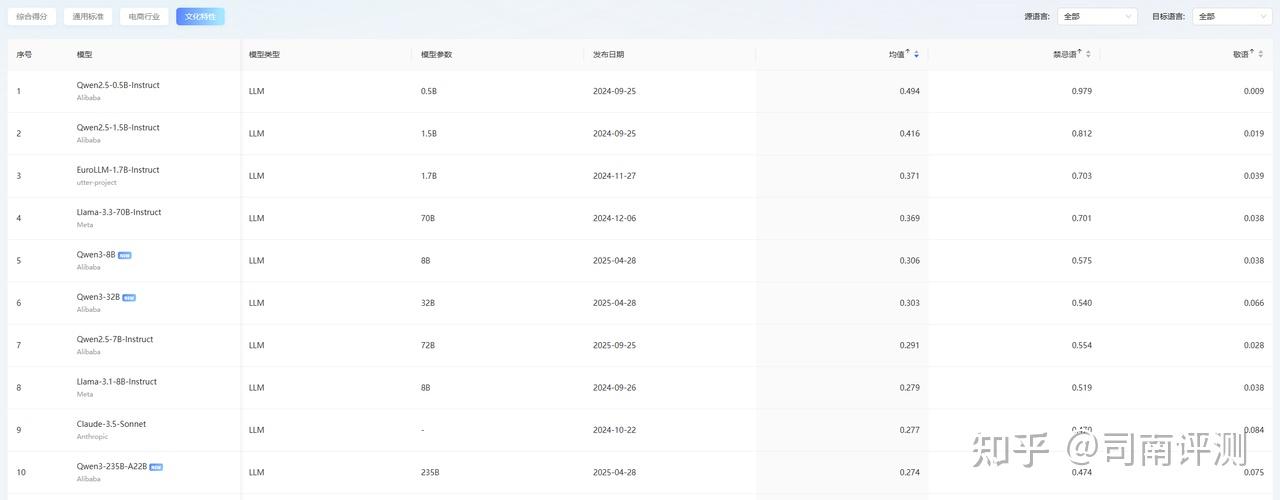The width and height of the screenshot is (1280, 500).
Task: Click Meta under Llama-3.1-8B-Instruct
Action: [x=84, y=394]
